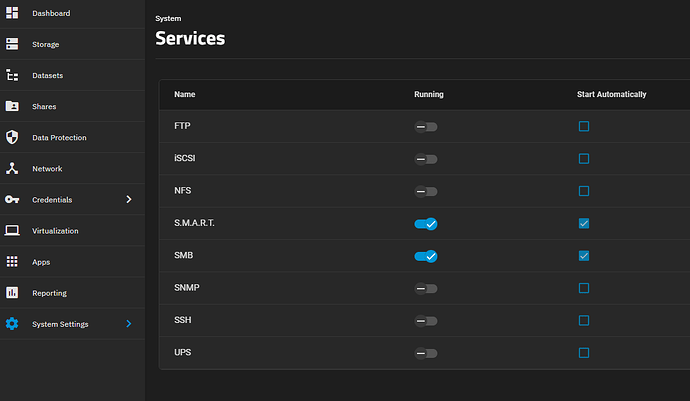
Task: Enable the SSH running toggle
Action: (x=426, y=321)
